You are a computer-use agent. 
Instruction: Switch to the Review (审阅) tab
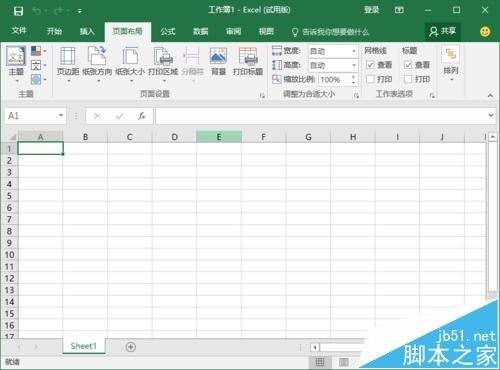[x=233, y=31]
